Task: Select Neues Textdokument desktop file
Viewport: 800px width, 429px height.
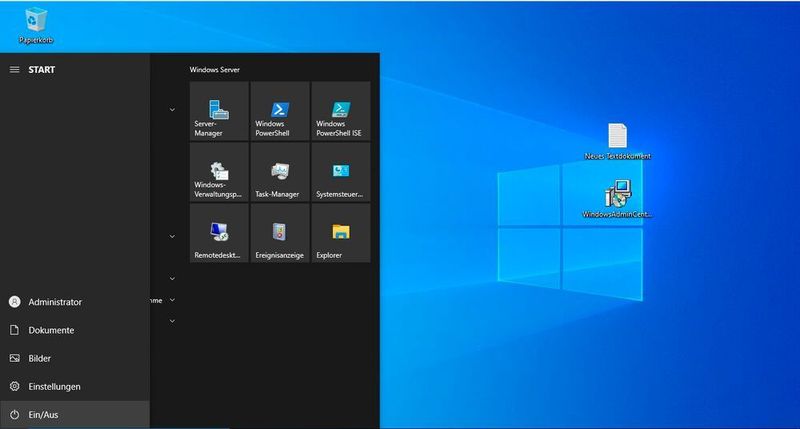Action: [617, 141]
